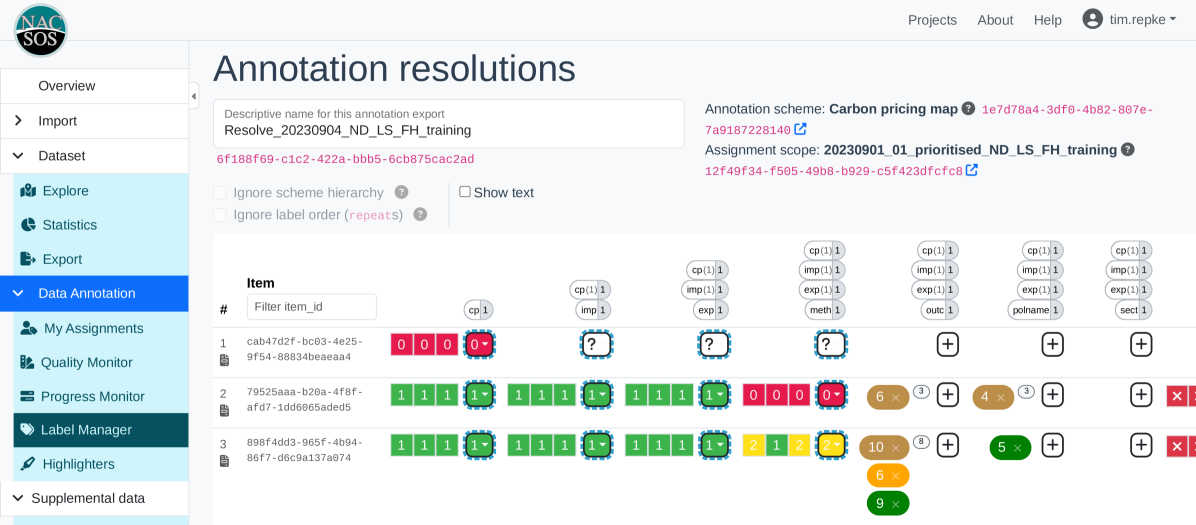
Task: Expand the Import sidebar section
Action: click(x=94, y=121)
